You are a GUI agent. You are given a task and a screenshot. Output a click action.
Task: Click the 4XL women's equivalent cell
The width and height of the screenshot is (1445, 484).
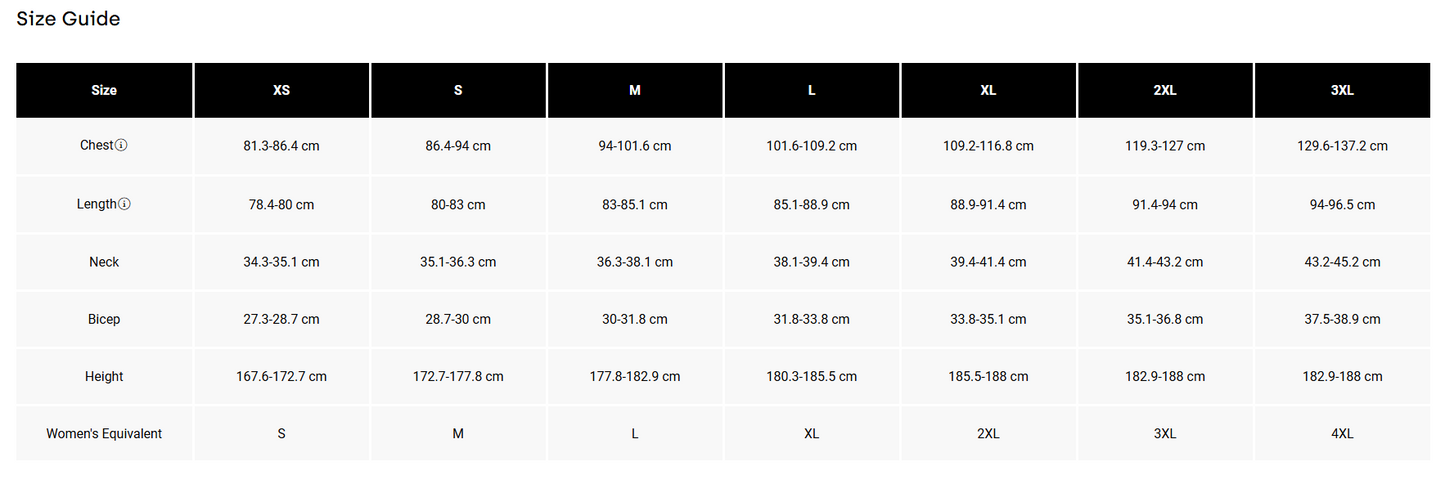click(x=1342, y=434)
